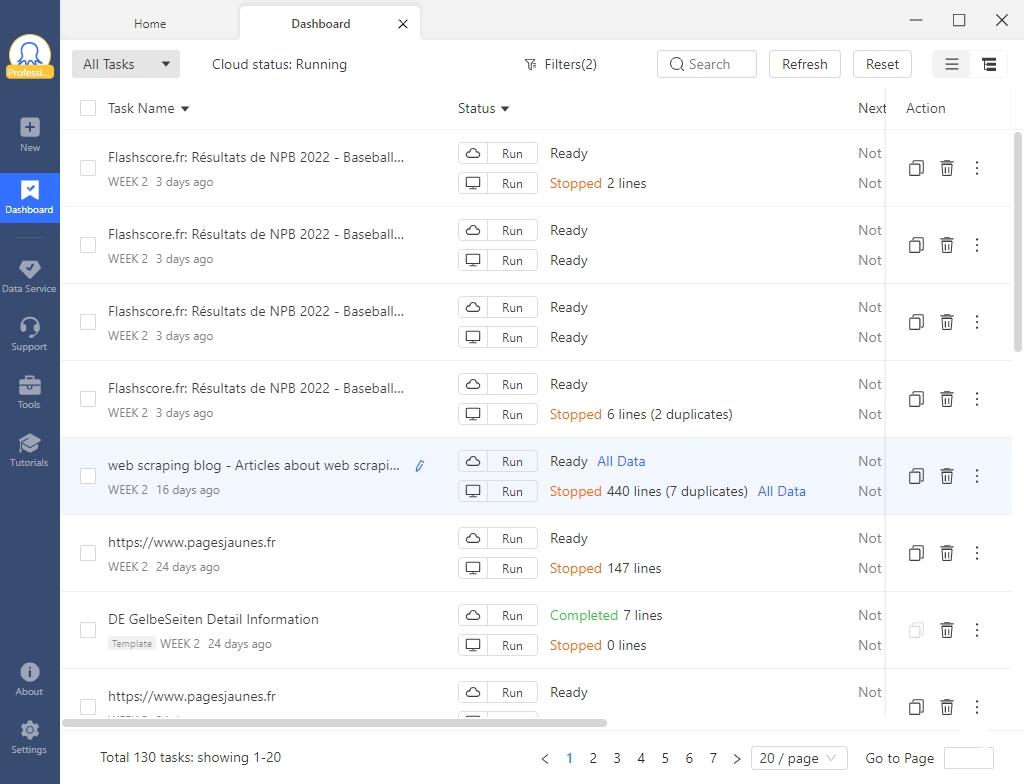Open All Data link for 440 lines
The height and width of the screenshot is (784, 1024).
click(781, 491)
